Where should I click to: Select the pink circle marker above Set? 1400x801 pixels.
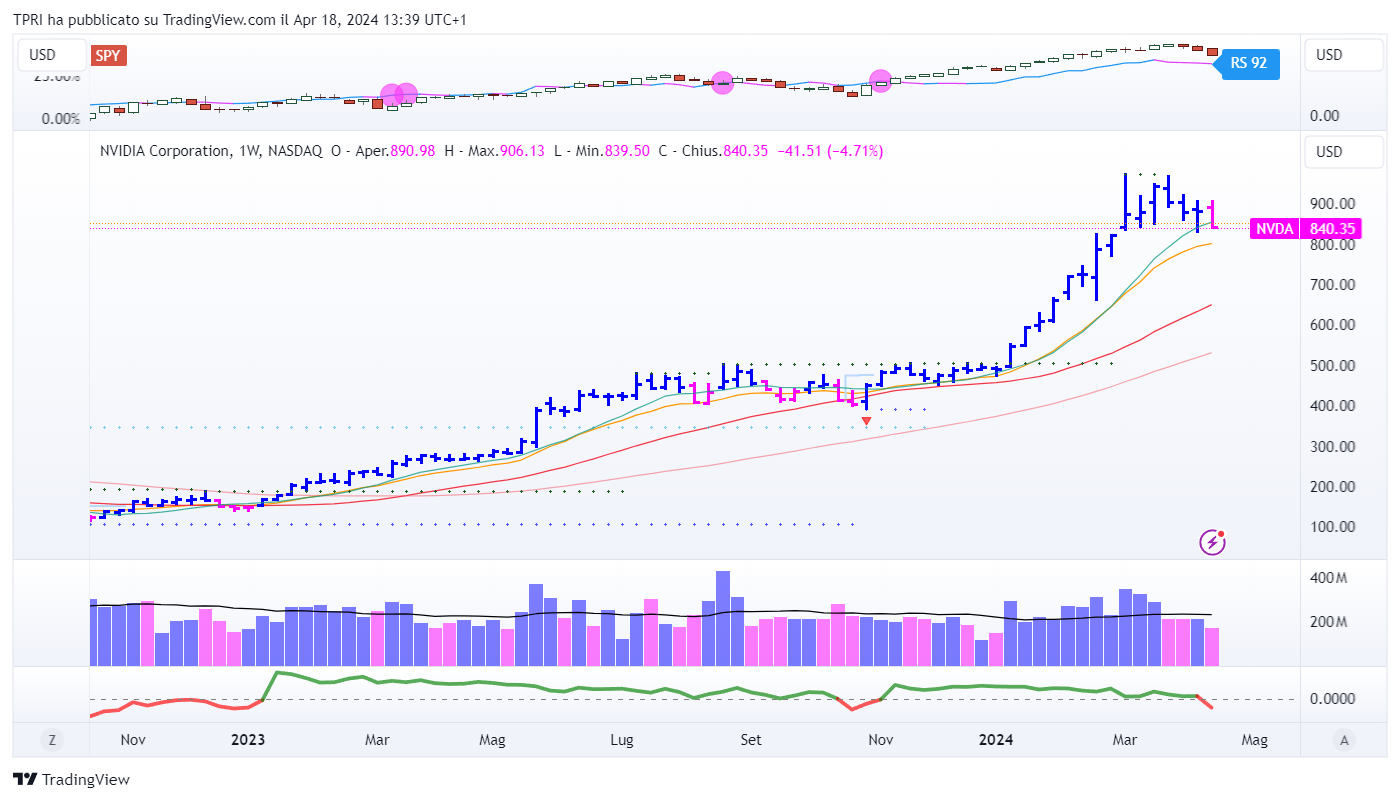pos(723,83)
